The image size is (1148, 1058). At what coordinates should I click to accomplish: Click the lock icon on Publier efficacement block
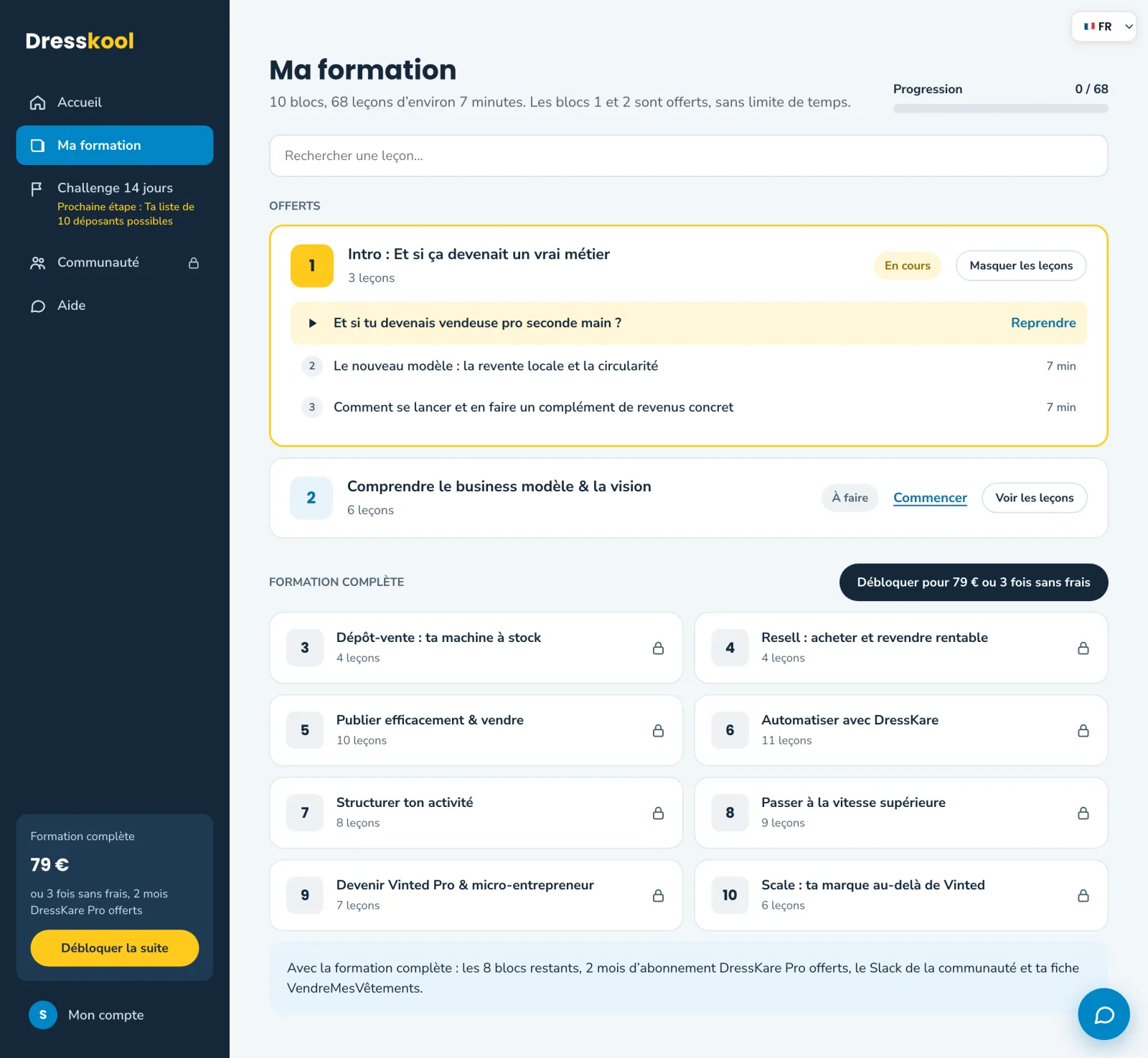coord(658,731)
